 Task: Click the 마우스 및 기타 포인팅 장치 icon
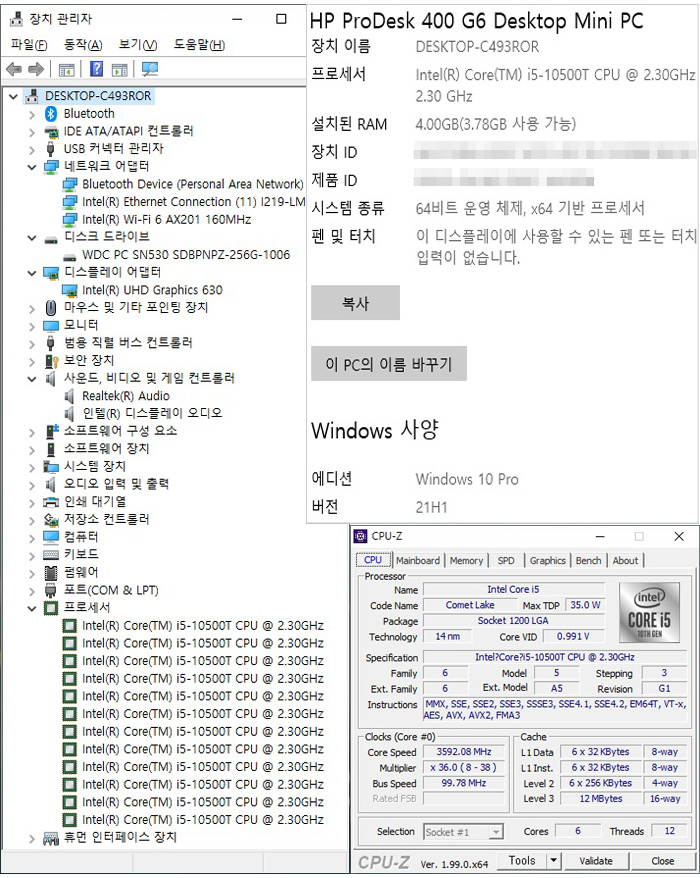51,307
